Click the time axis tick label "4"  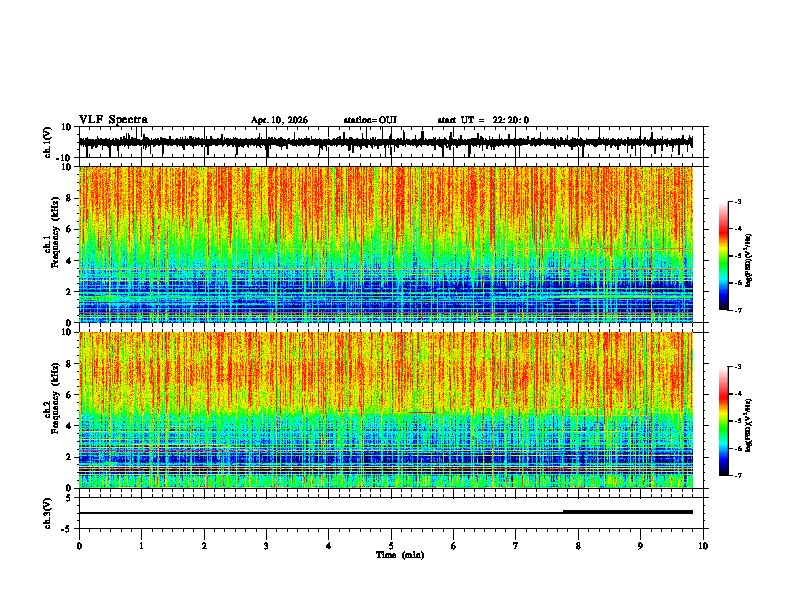(x=329, y=546)
